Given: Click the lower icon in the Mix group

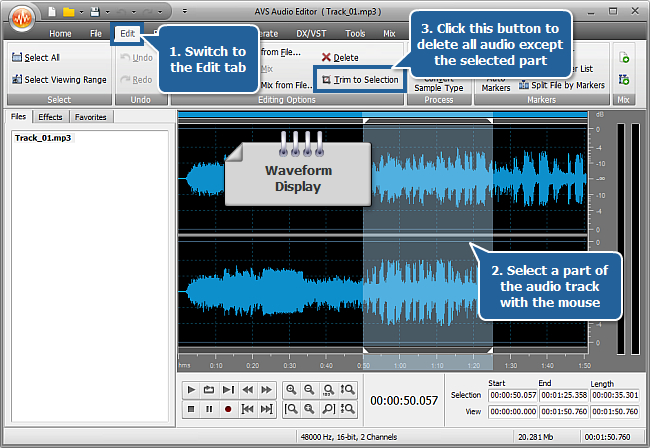Looking at the screenshot, I should [624, 79].
